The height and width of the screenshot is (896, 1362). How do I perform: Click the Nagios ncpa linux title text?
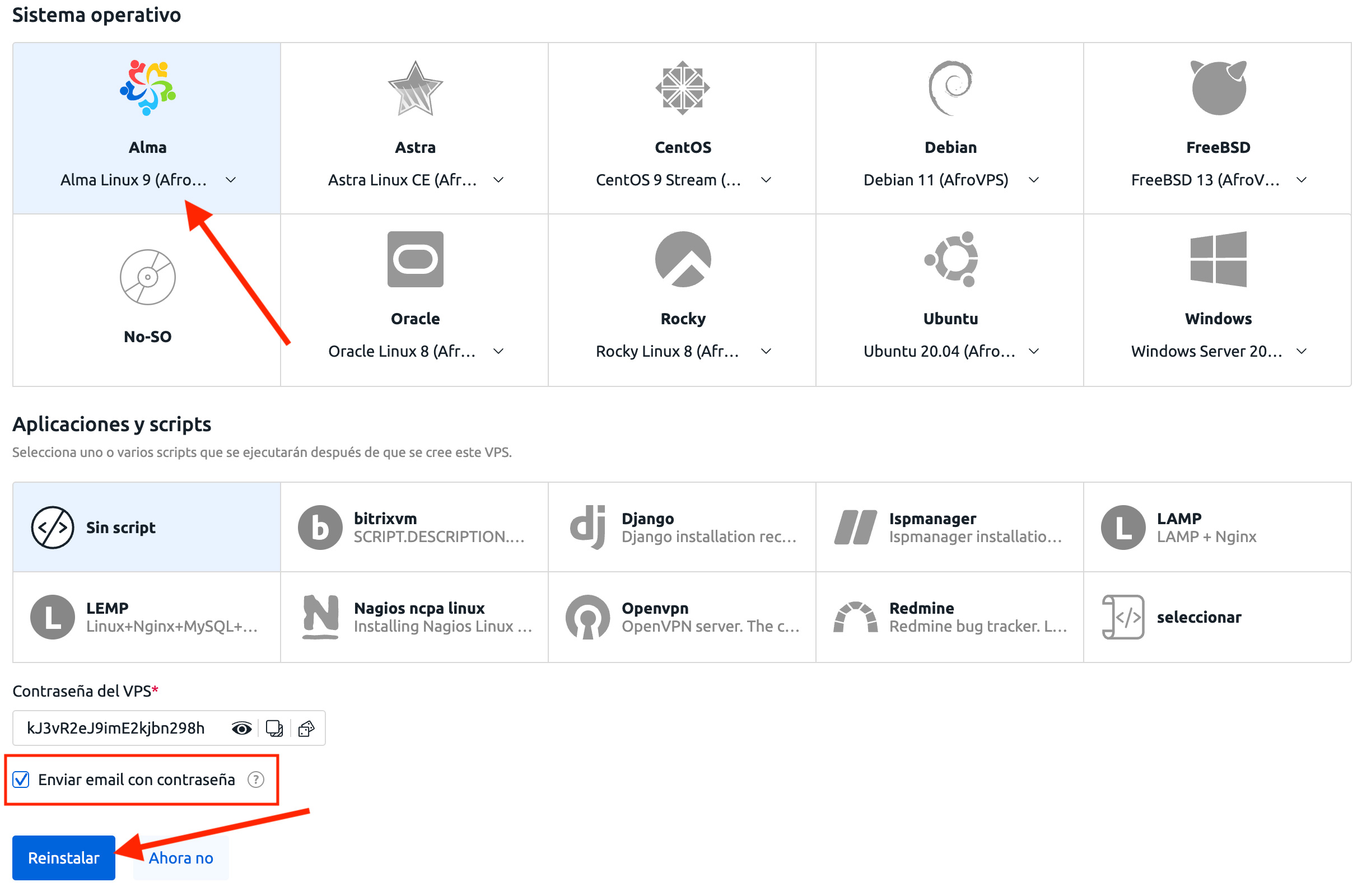pyautogui.click(x=419, y=608)
